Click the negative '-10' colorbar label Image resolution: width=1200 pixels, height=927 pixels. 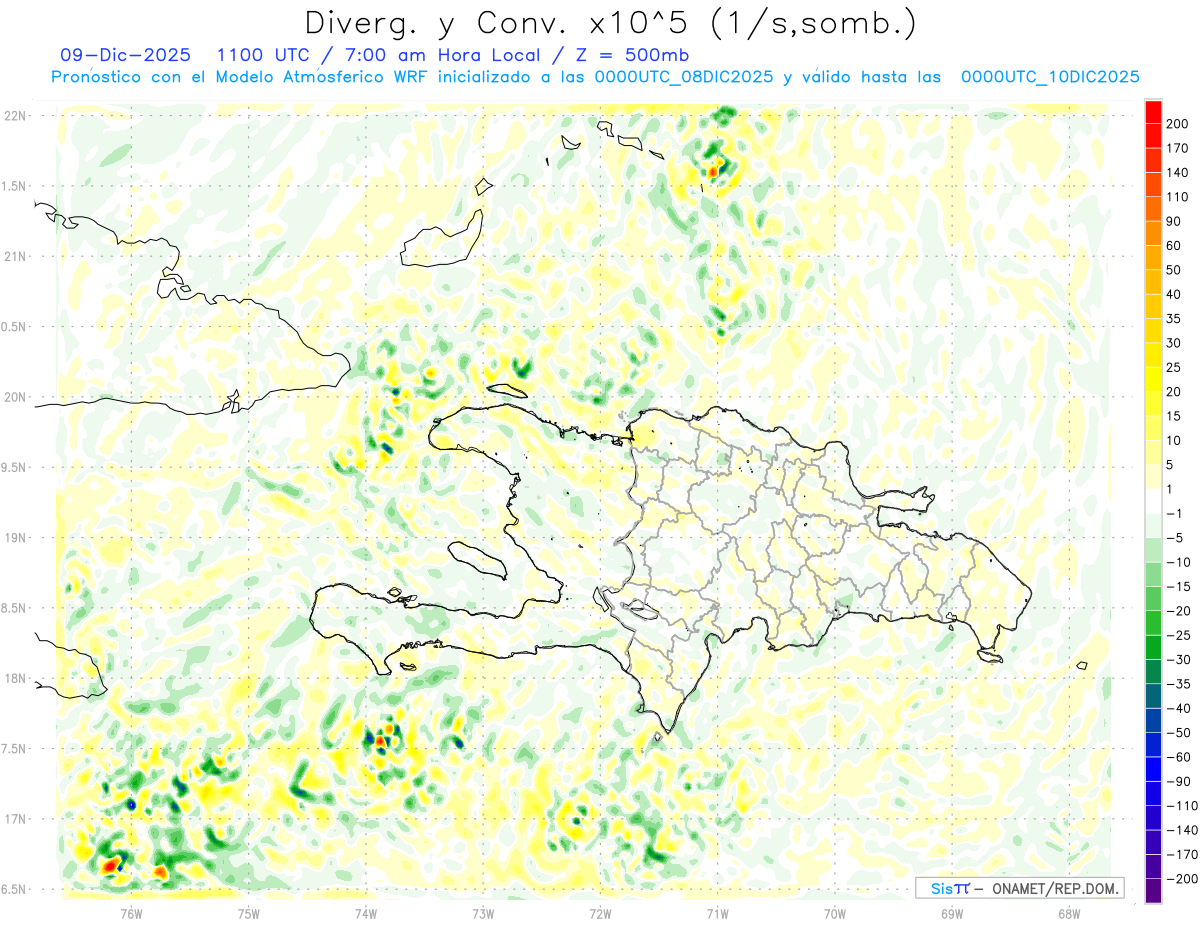[1177, 562]
